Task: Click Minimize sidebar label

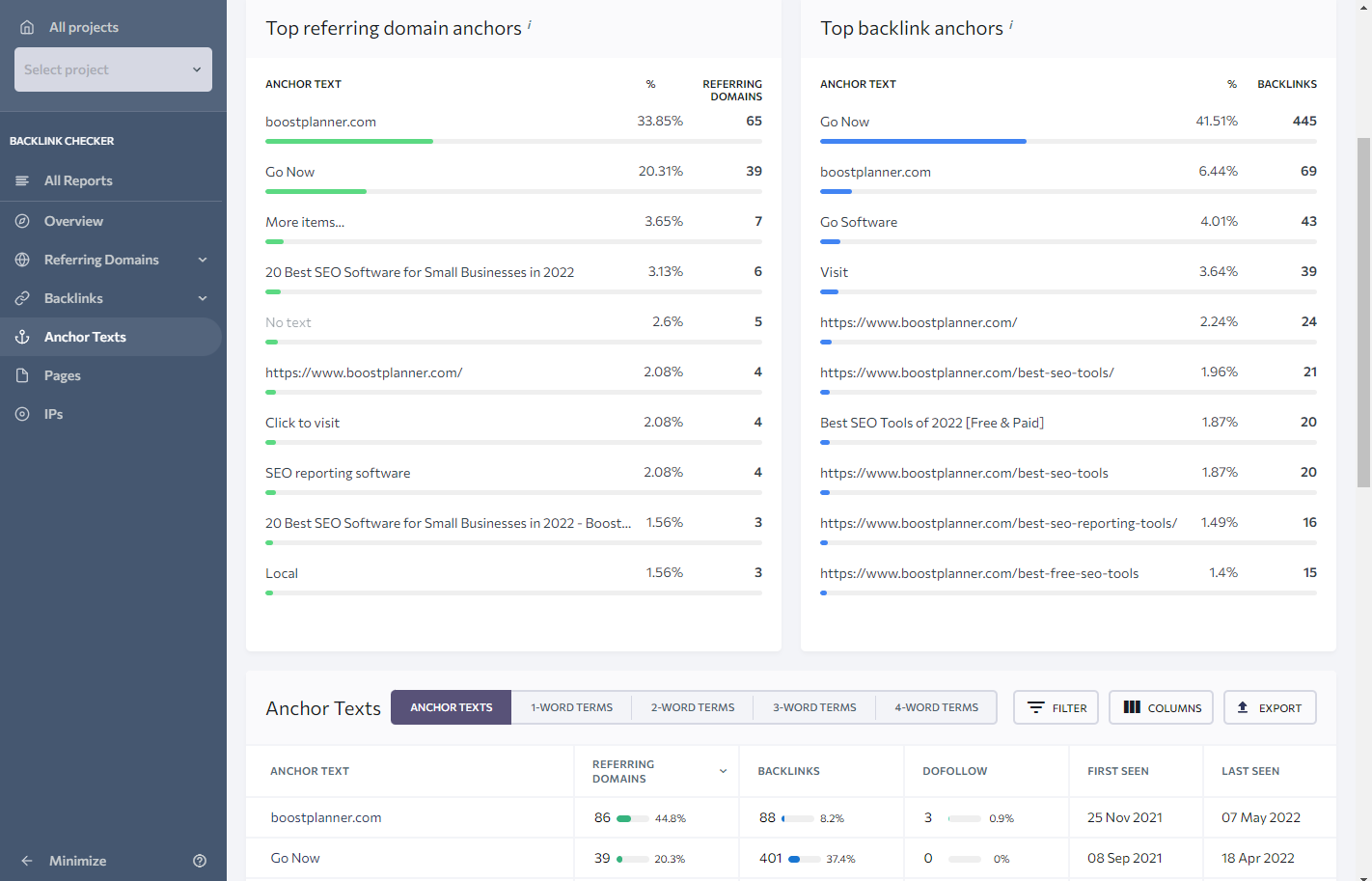Action: point(77,861)
